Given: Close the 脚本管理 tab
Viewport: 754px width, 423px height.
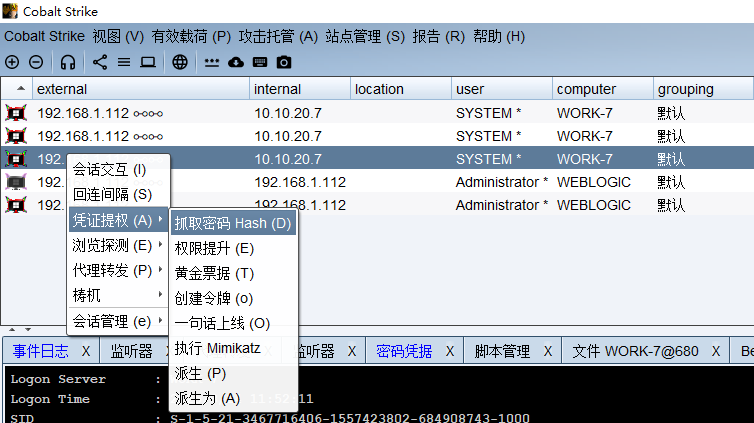Looking at the screenshot, I should pyautogui.click(x=548, y=351).
